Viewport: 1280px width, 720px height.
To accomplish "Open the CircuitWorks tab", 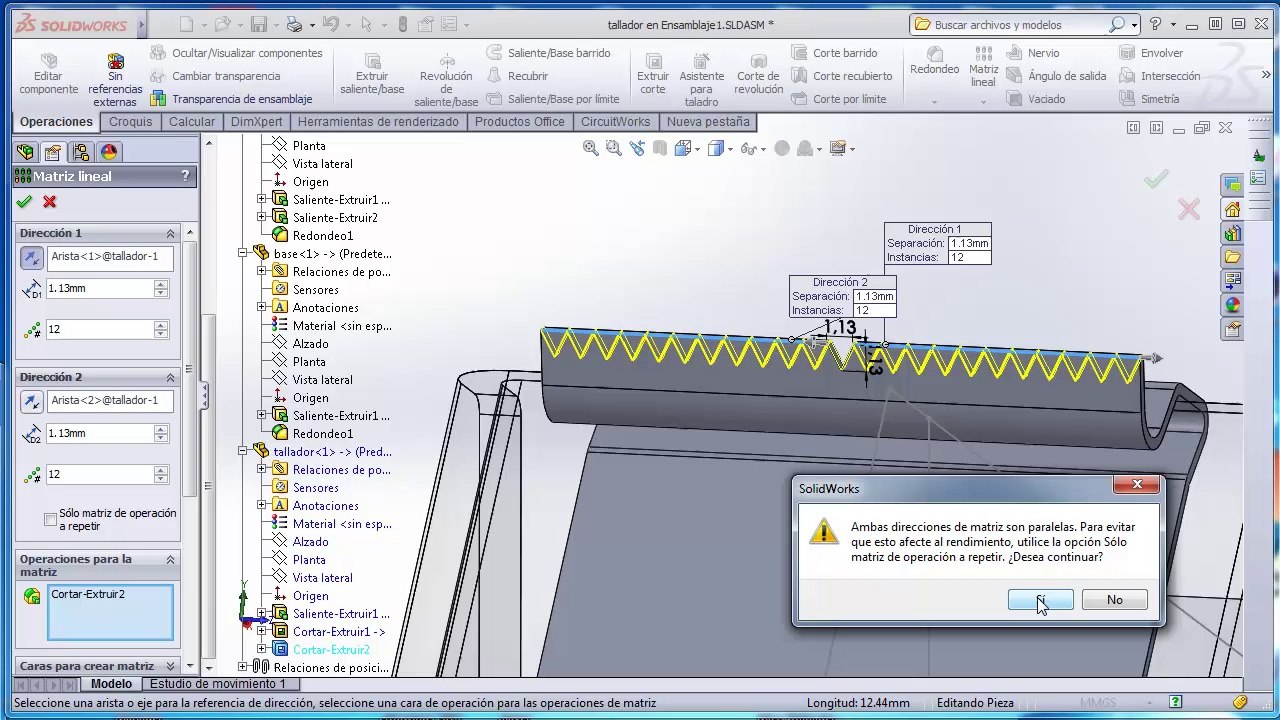I will click(x=615, y=122).
